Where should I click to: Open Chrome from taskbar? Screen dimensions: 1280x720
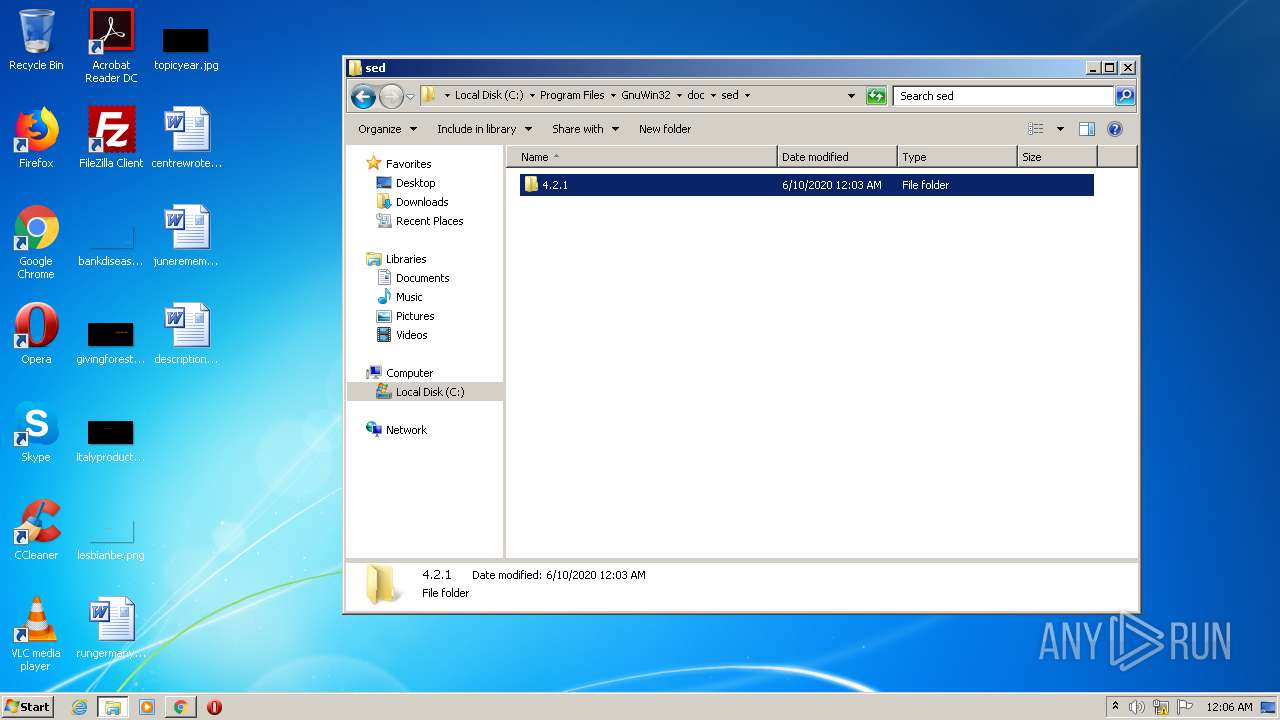[180, 707]
